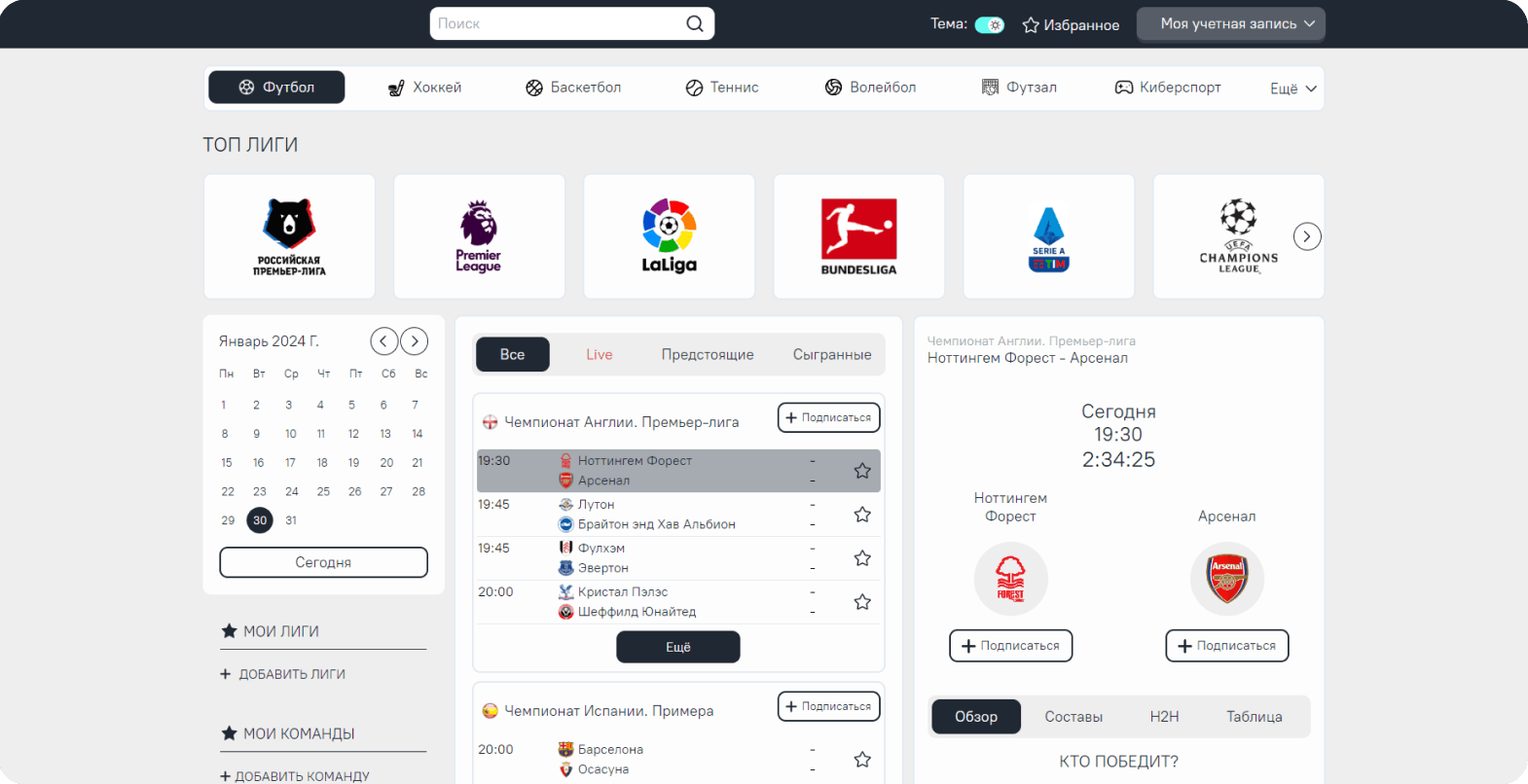This screenshot has height=784, width=1528.
Task: Subscribe to Чемпионат Англии Премьер-лига
Action: (x=828, y=417)
